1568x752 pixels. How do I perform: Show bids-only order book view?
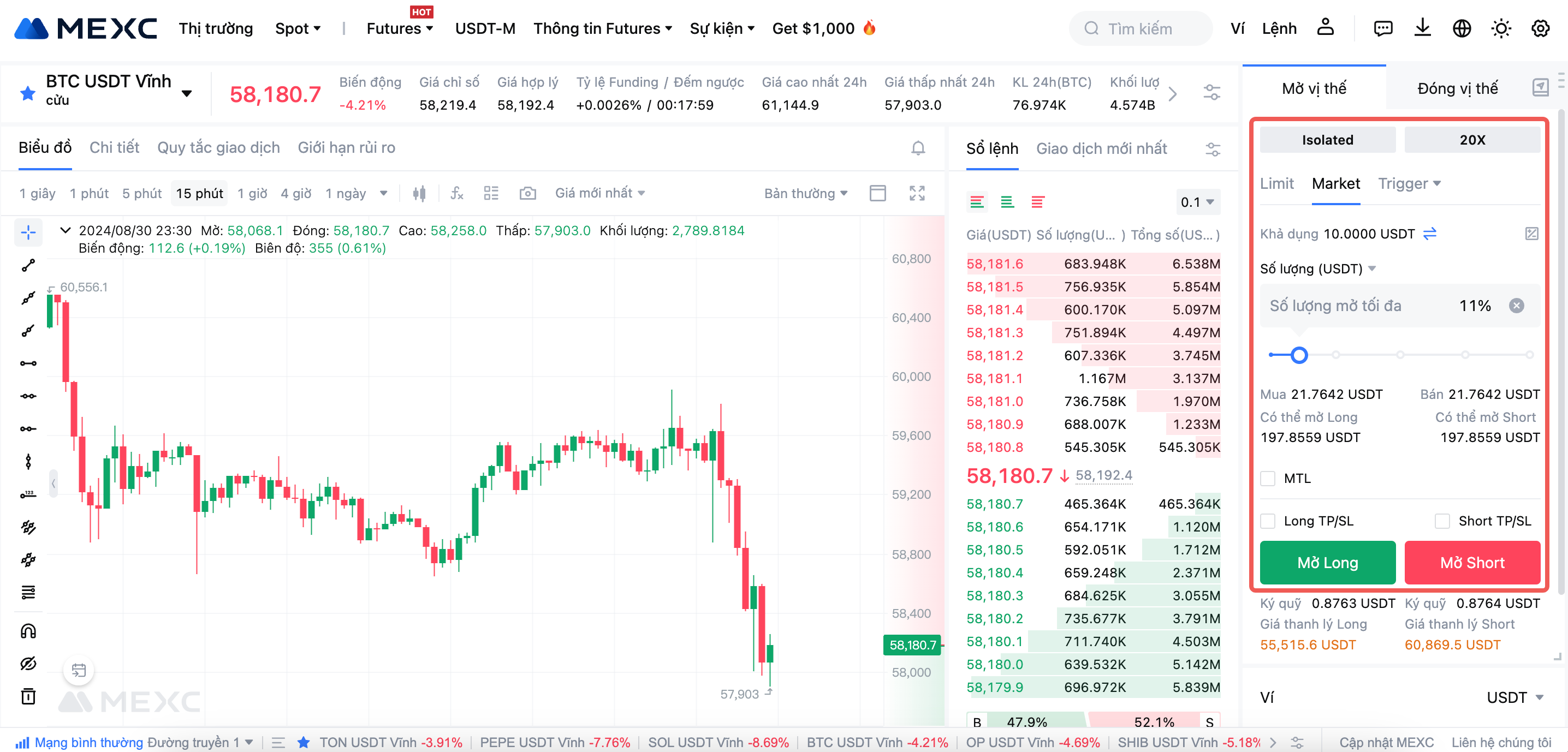pyautogui.click(x=1007, y=202)
